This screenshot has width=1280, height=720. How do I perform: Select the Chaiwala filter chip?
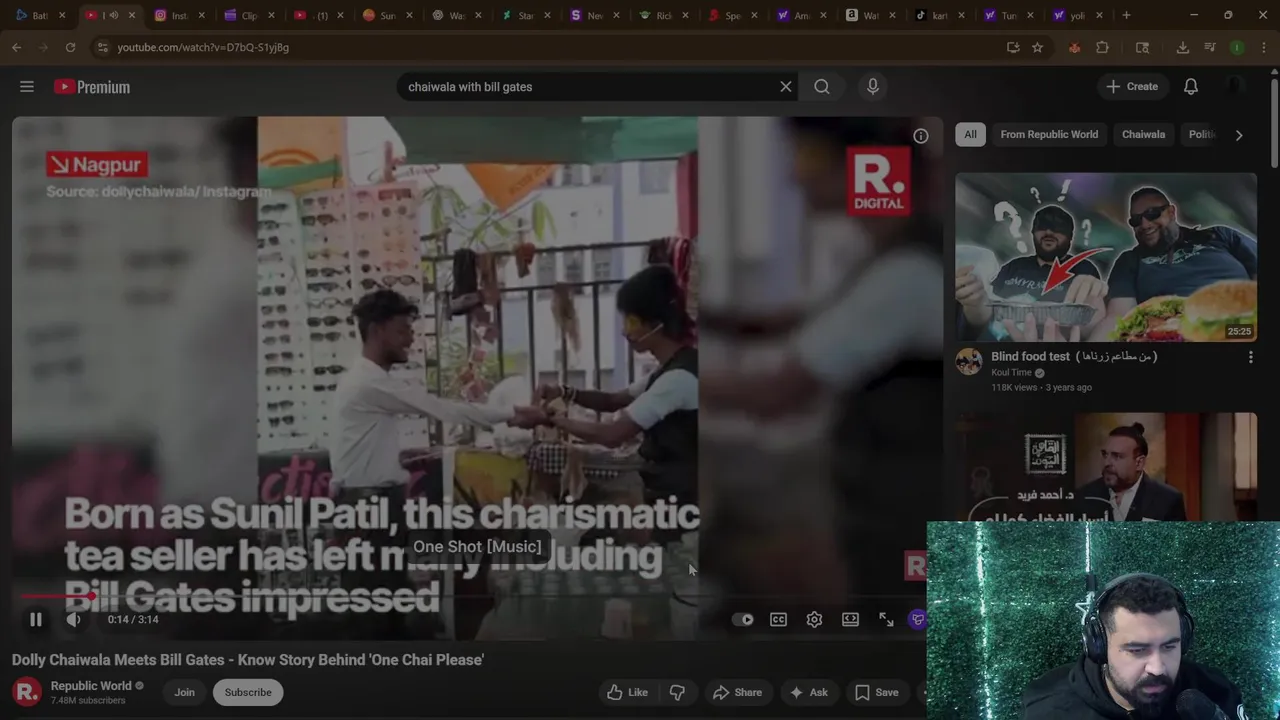1143,135
